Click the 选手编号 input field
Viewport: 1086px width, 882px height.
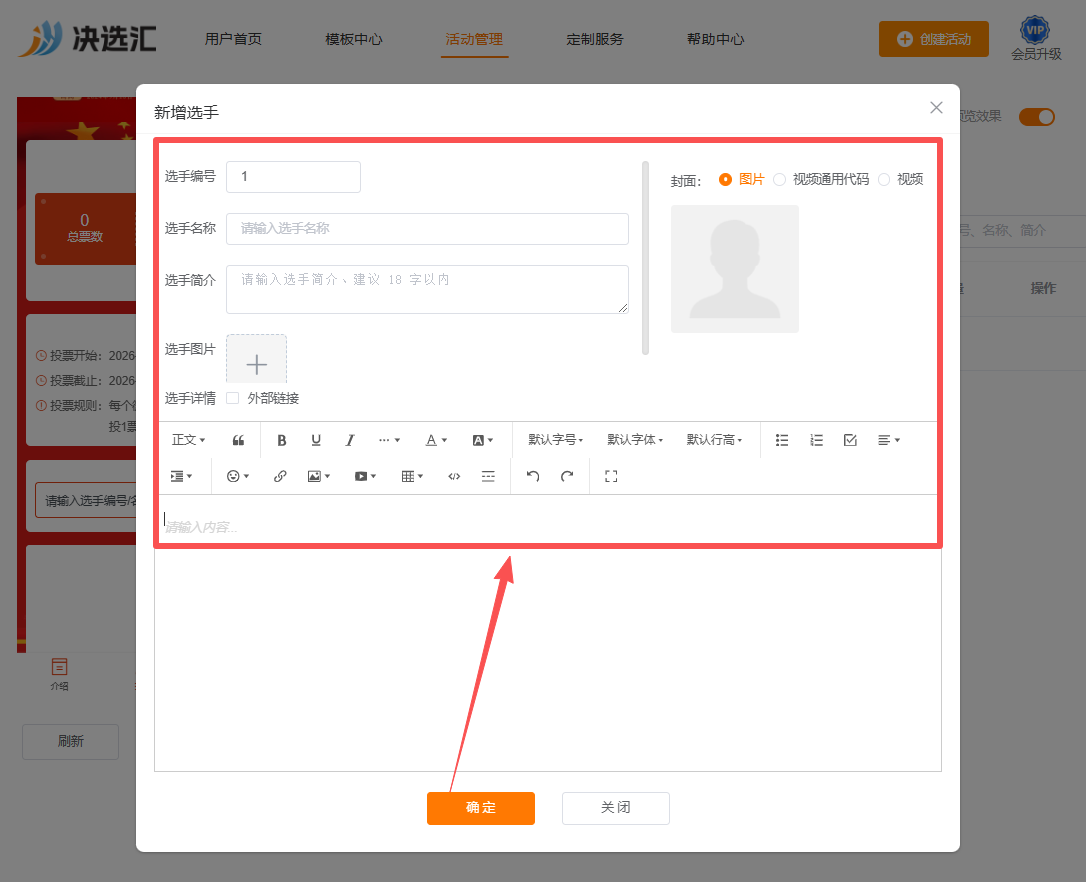coord(294,177)
